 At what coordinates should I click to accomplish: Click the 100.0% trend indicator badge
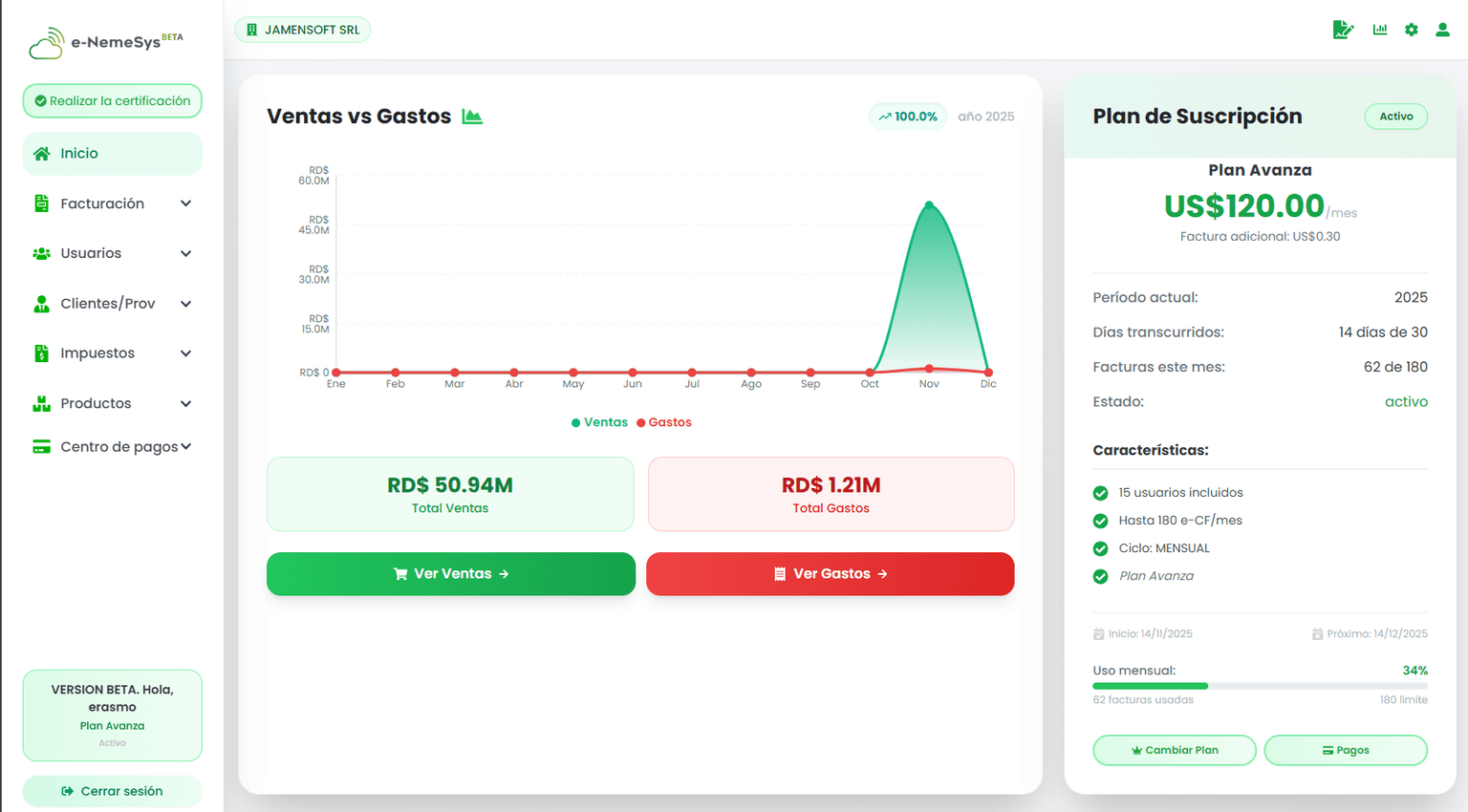908,117
